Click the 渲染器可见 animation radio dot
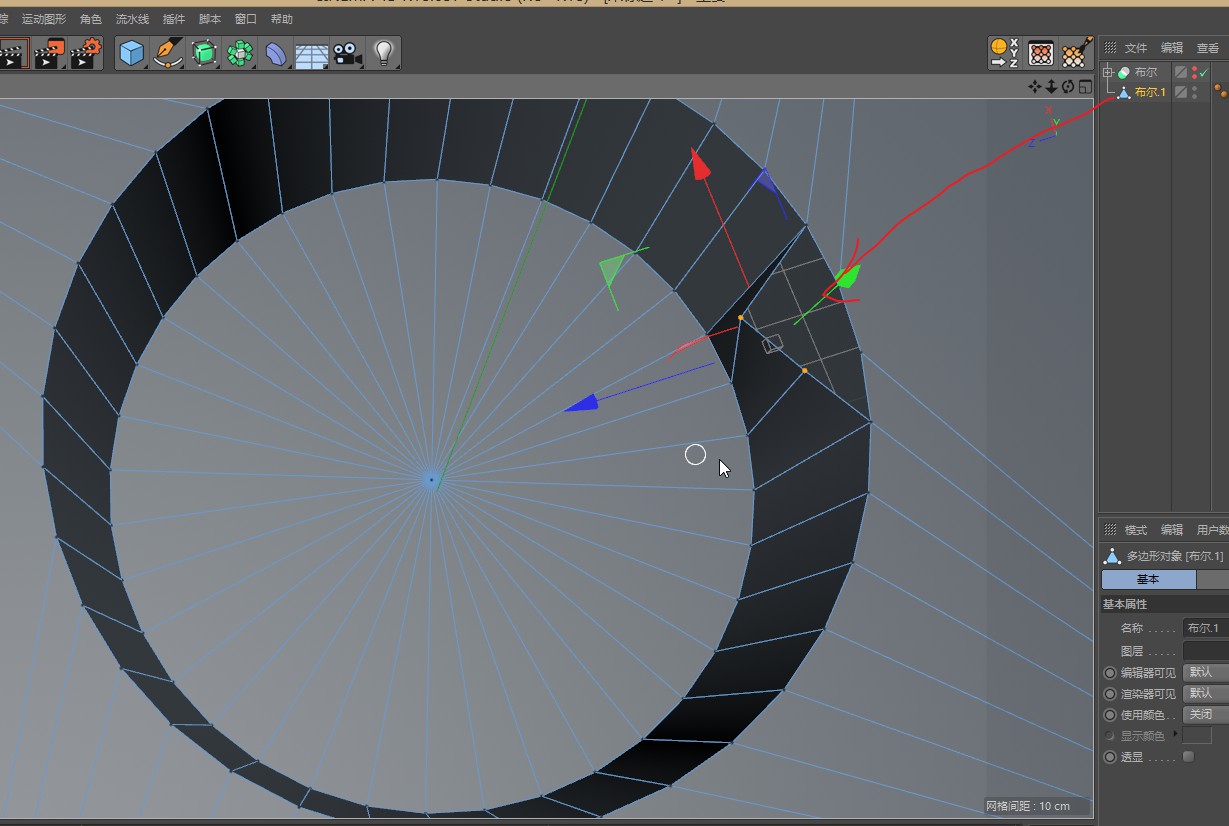 (1110, 693)
